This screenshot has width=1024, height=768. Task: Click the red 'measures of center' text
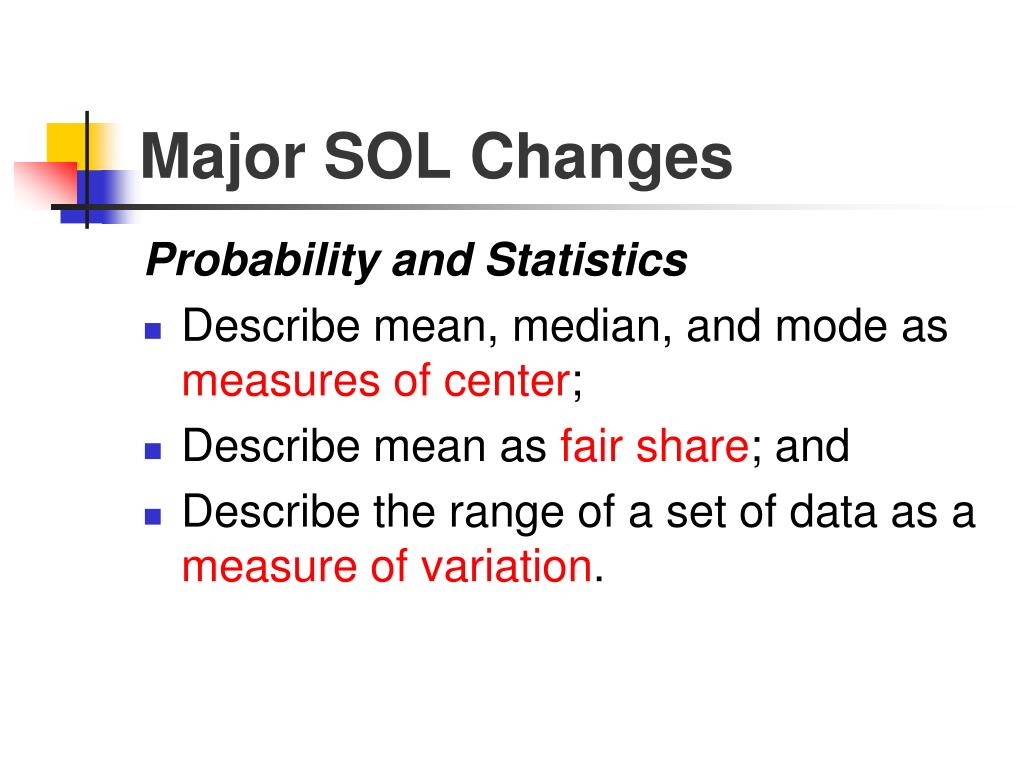[377, 381]
